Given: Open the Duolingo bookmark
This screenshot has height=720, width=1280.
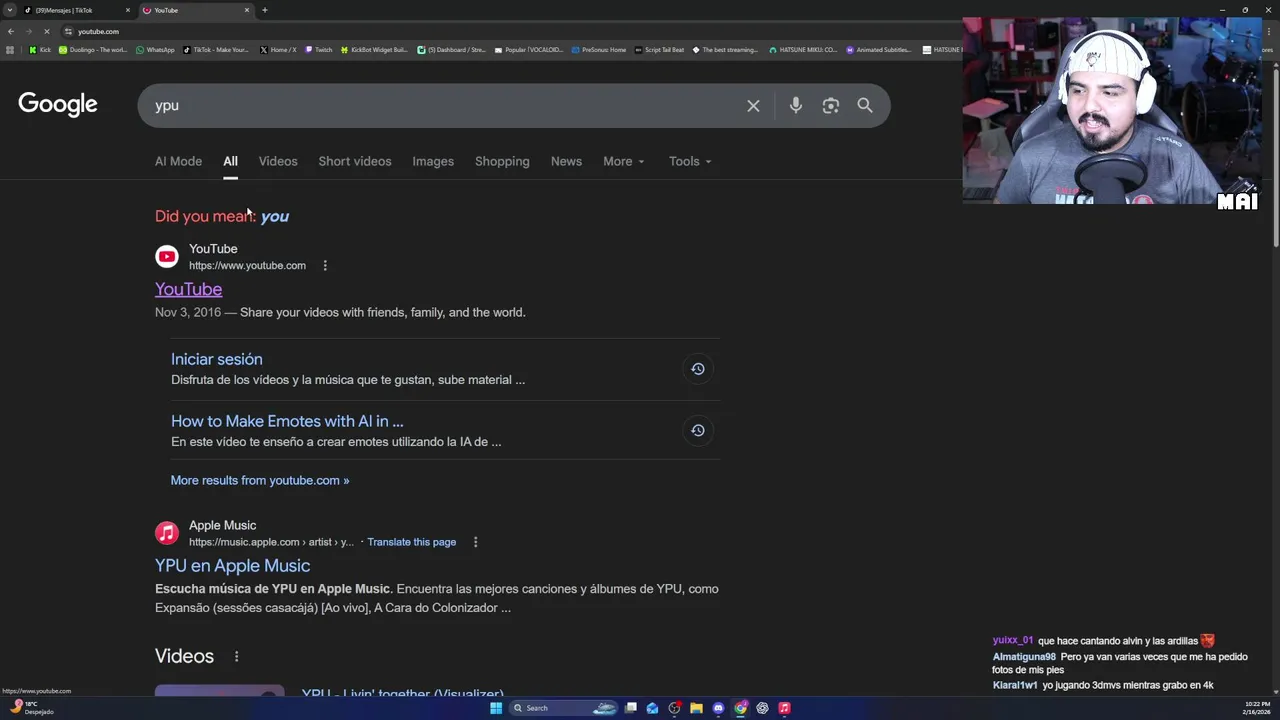Looking at the screenshot, I should point(93,50).
